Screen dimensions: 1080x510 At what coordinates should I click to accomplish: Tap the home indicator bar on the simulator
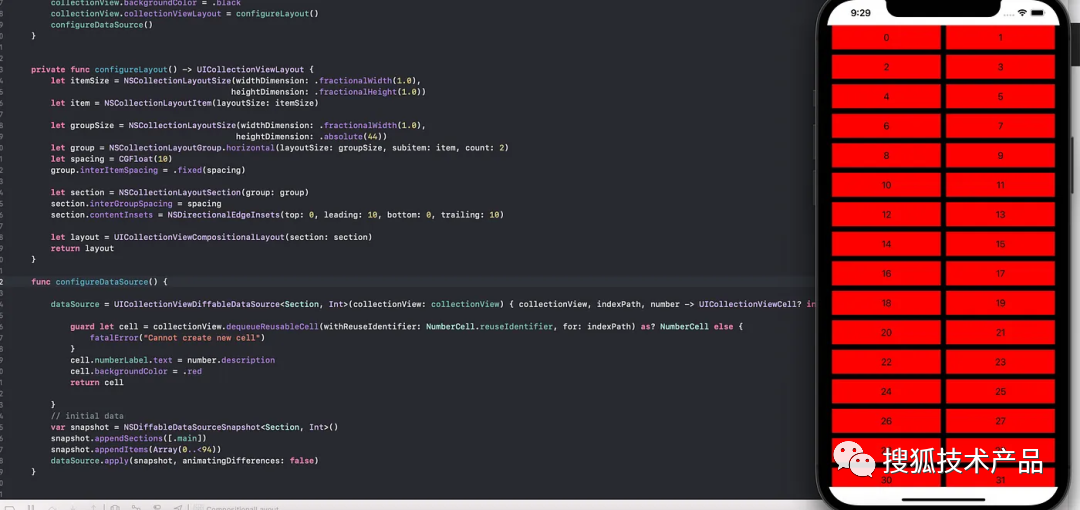coord(944,500)
